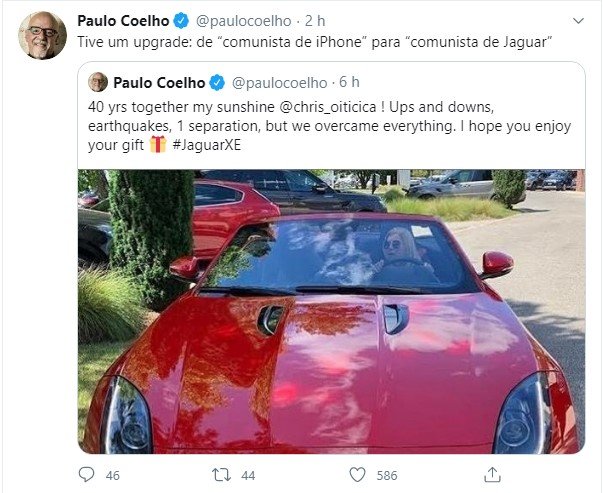Click the Paulo Coelho display name at top
The image size is (603, 493).
123,21
